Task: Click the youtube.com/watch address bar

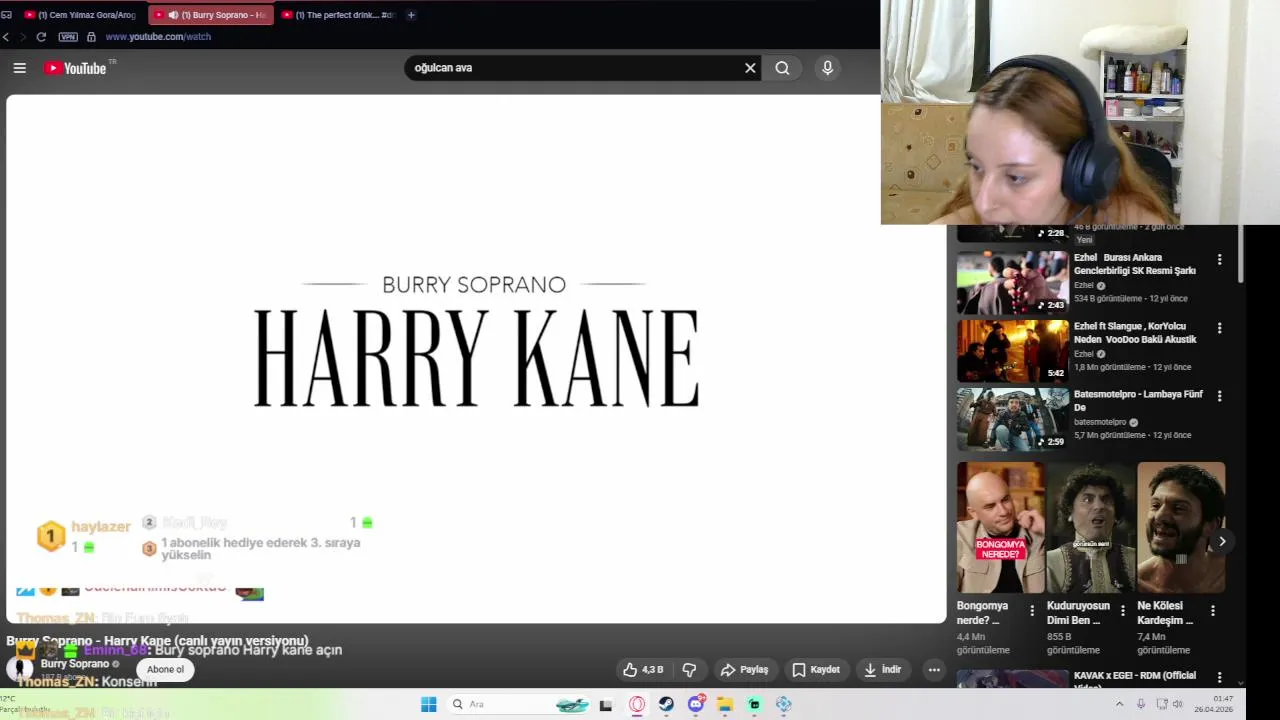Action: click(158, 37)
